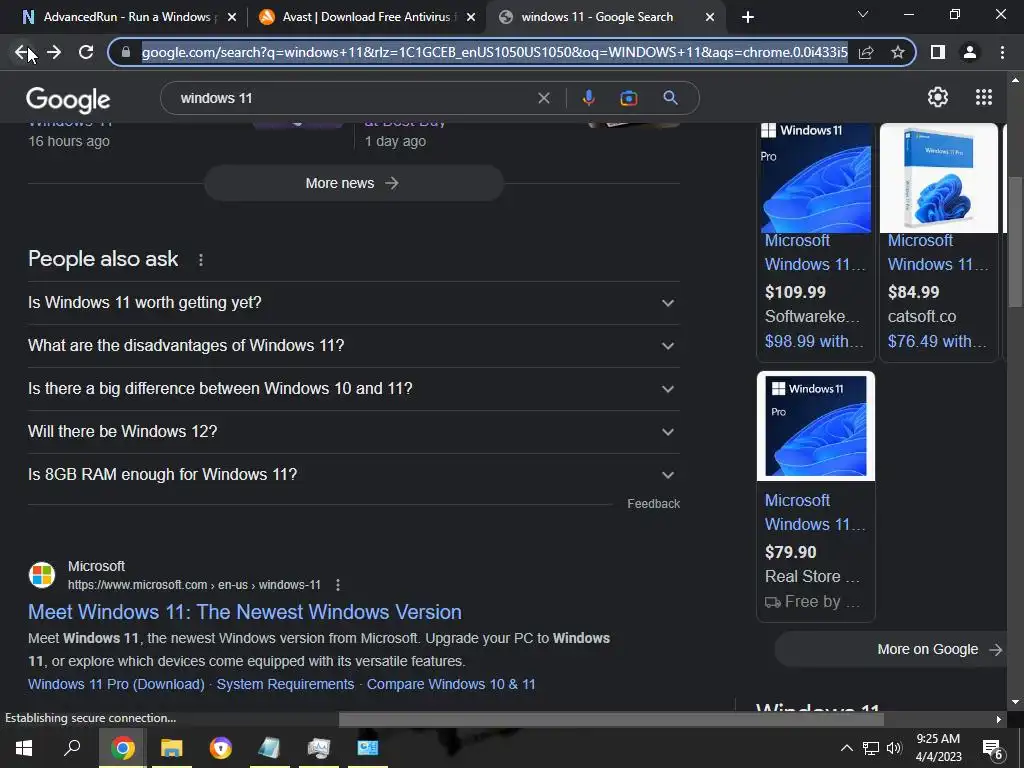Open the clock showing 9:25 AM
The image size is (1024, 768).
click(938, 748)
